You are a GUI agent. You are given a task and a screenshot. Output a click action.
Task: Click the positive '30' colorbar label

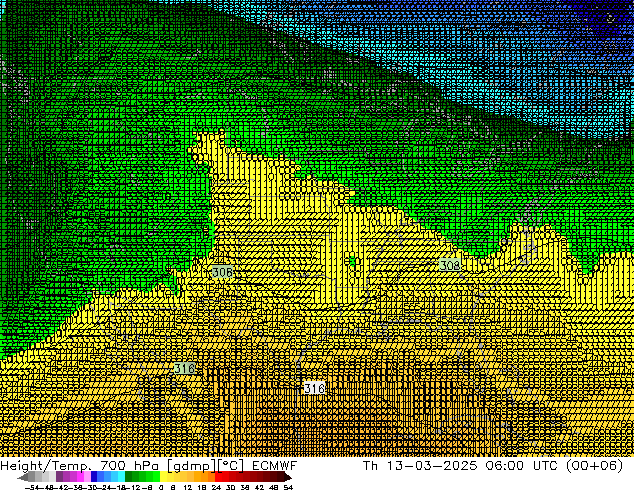coord(230,487)
